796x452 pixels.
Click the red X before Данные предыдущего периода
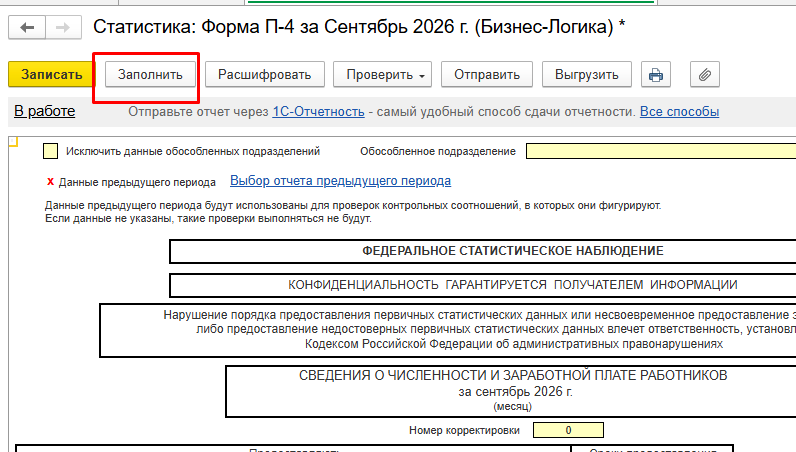(x=50, y=181)
